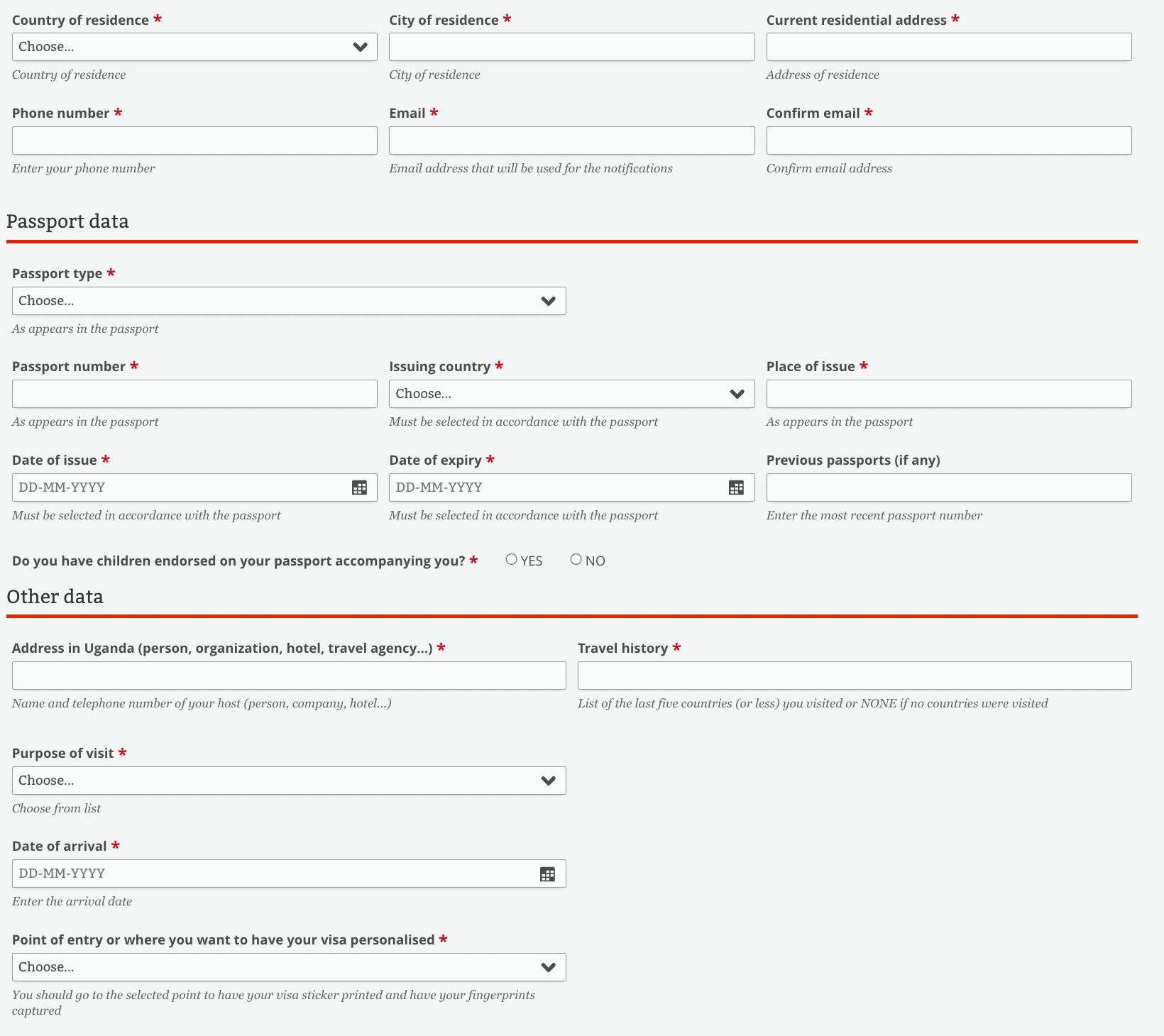Click the 'Travel history' label
The image size is (1164, 1036).
point(622,648)
